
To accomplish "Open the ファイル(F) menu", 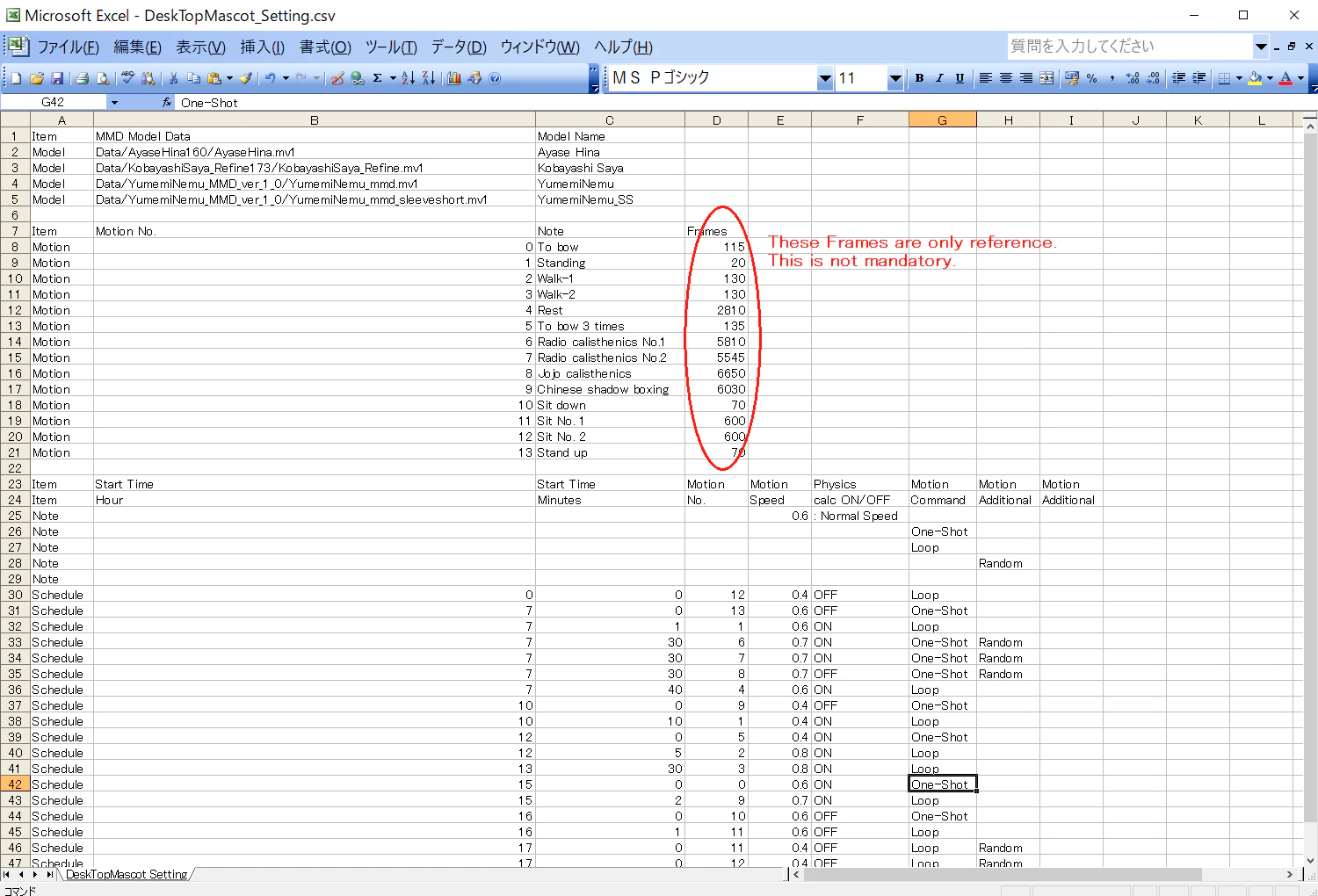I will pos(68,47).
